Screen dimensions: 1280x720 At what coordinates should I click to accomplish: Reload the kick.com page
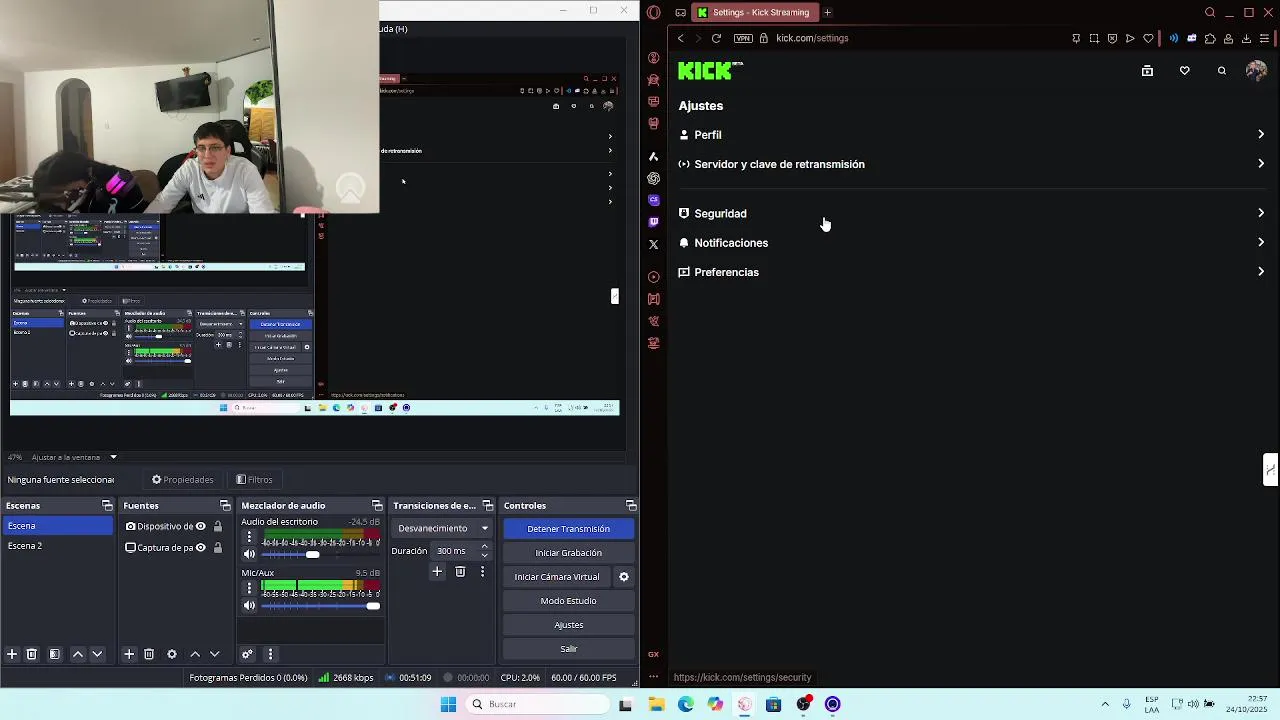[716, 38]
